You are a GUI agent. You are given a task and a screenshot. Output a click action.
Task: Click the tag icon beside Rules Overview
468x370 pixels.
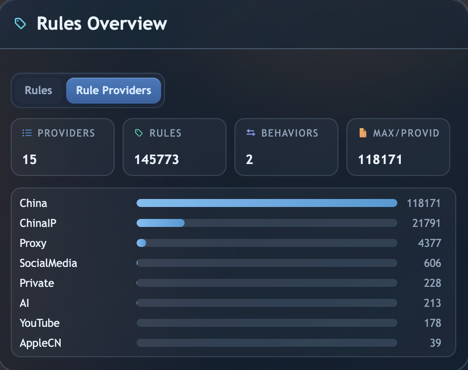point(20,24)
